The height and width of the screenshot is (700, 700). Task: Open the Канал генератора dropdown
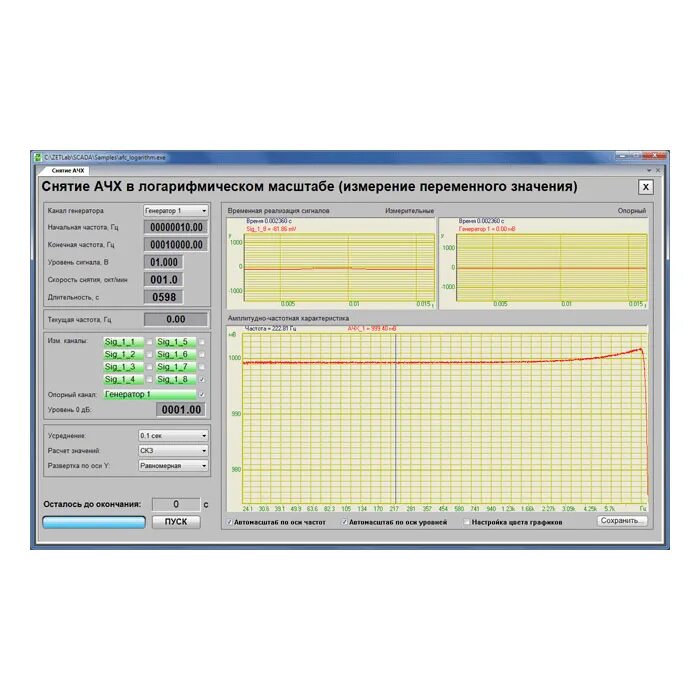tap(175, 210)
